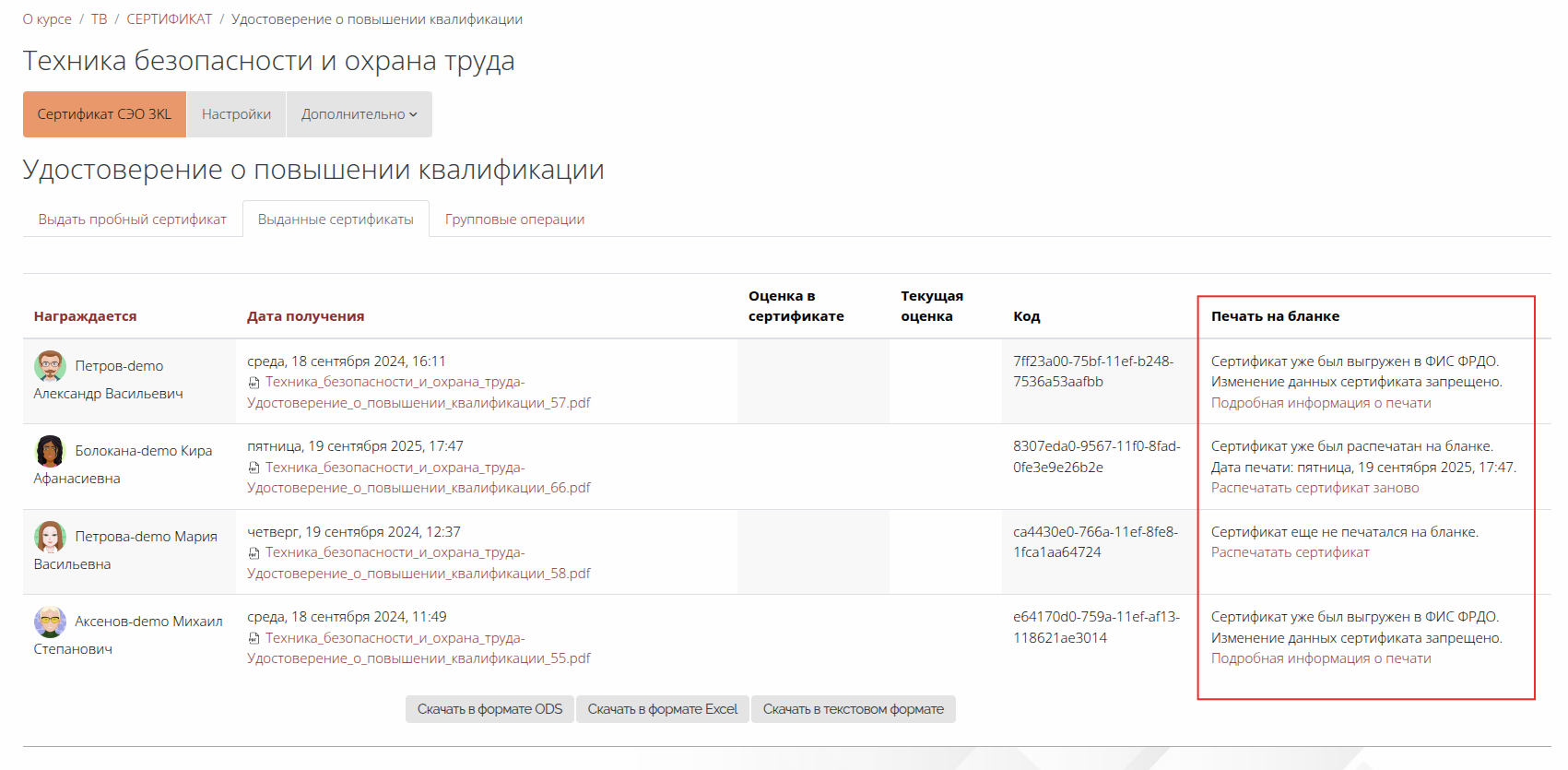
Task: Download table in ODS format
Action: [489, 709]
